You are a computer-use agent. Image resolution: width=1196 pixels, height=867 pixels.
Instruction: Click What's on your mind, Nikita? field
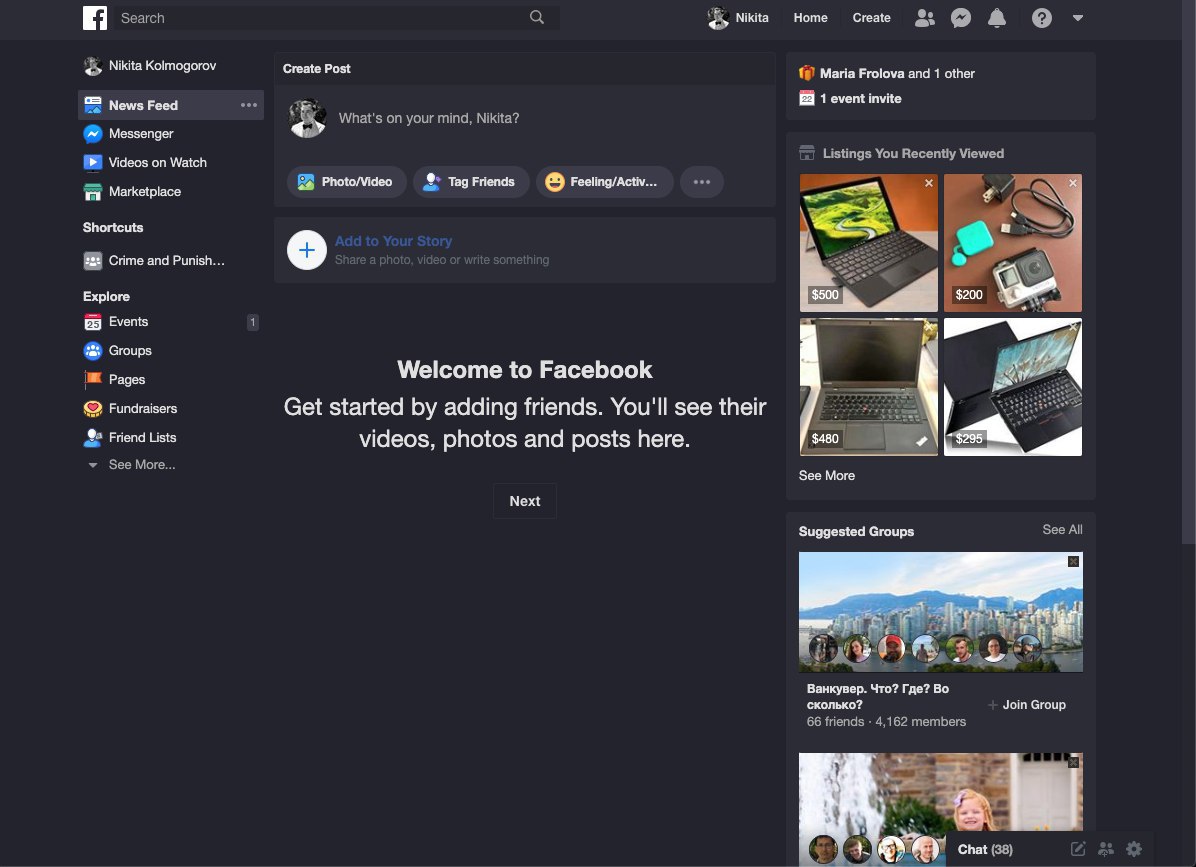point(429,118)
